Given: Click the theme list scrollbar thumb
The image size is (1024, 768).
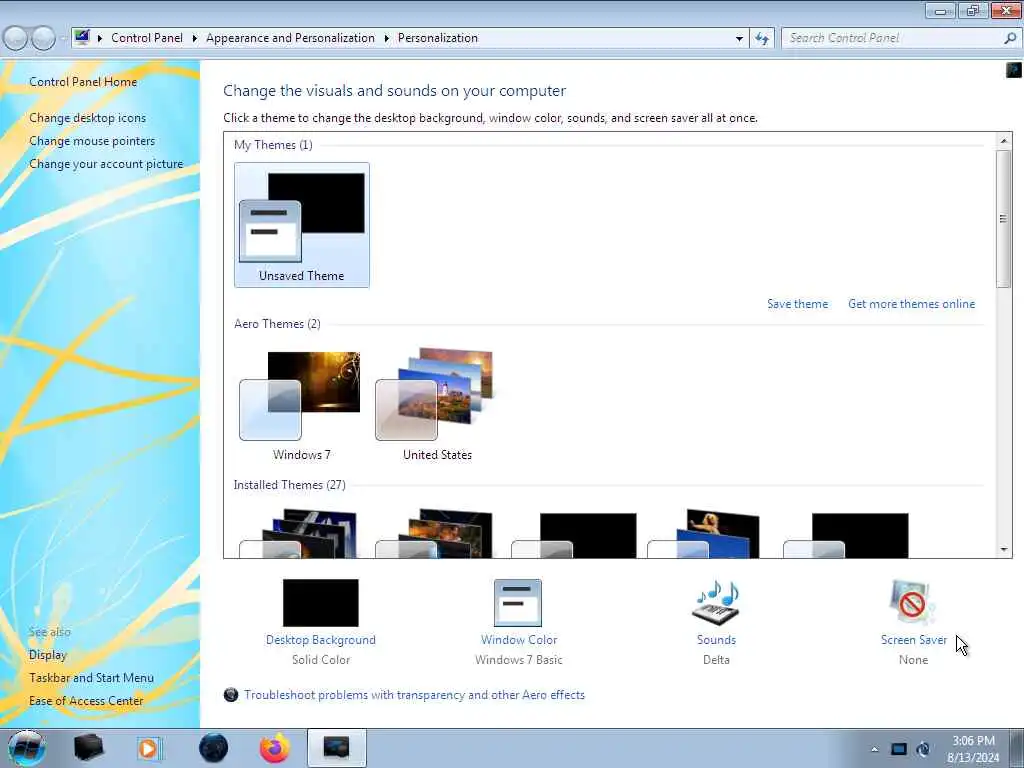Looking at the screenshot, I should click(x=1004, y=219).
